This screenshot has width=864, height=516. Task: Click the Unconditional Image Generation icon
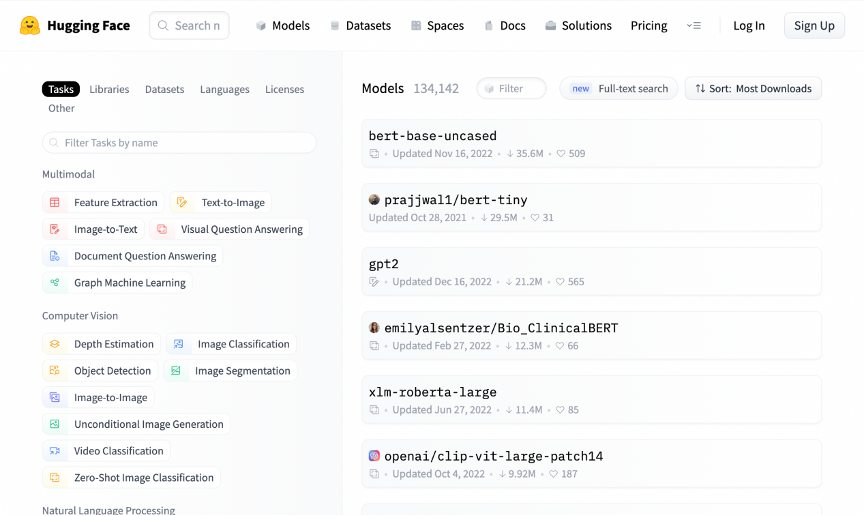[x=55, y=424]
